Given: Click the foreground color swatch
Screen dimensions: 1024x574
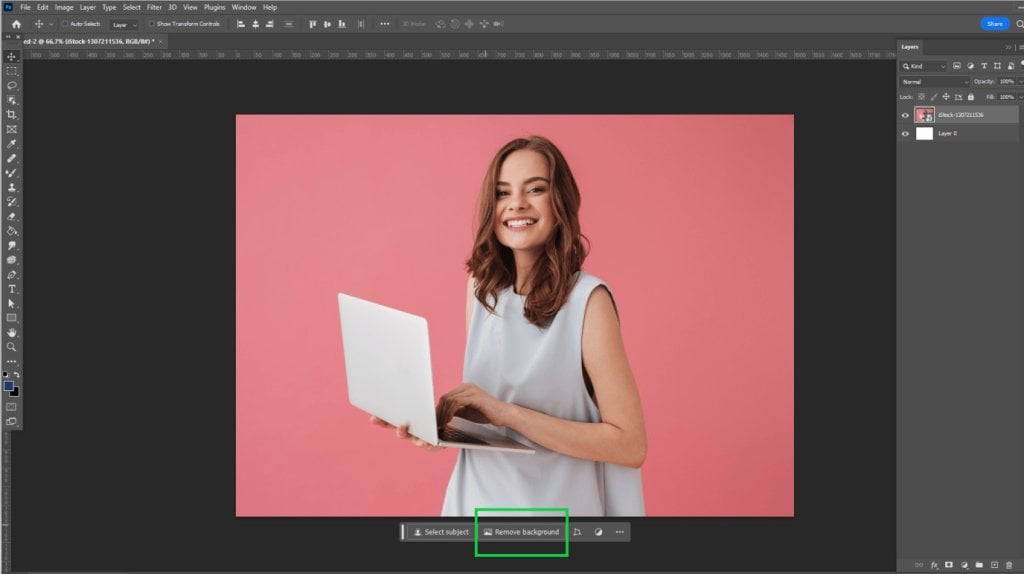Looking at the screenshot, I should coord(8,387).
